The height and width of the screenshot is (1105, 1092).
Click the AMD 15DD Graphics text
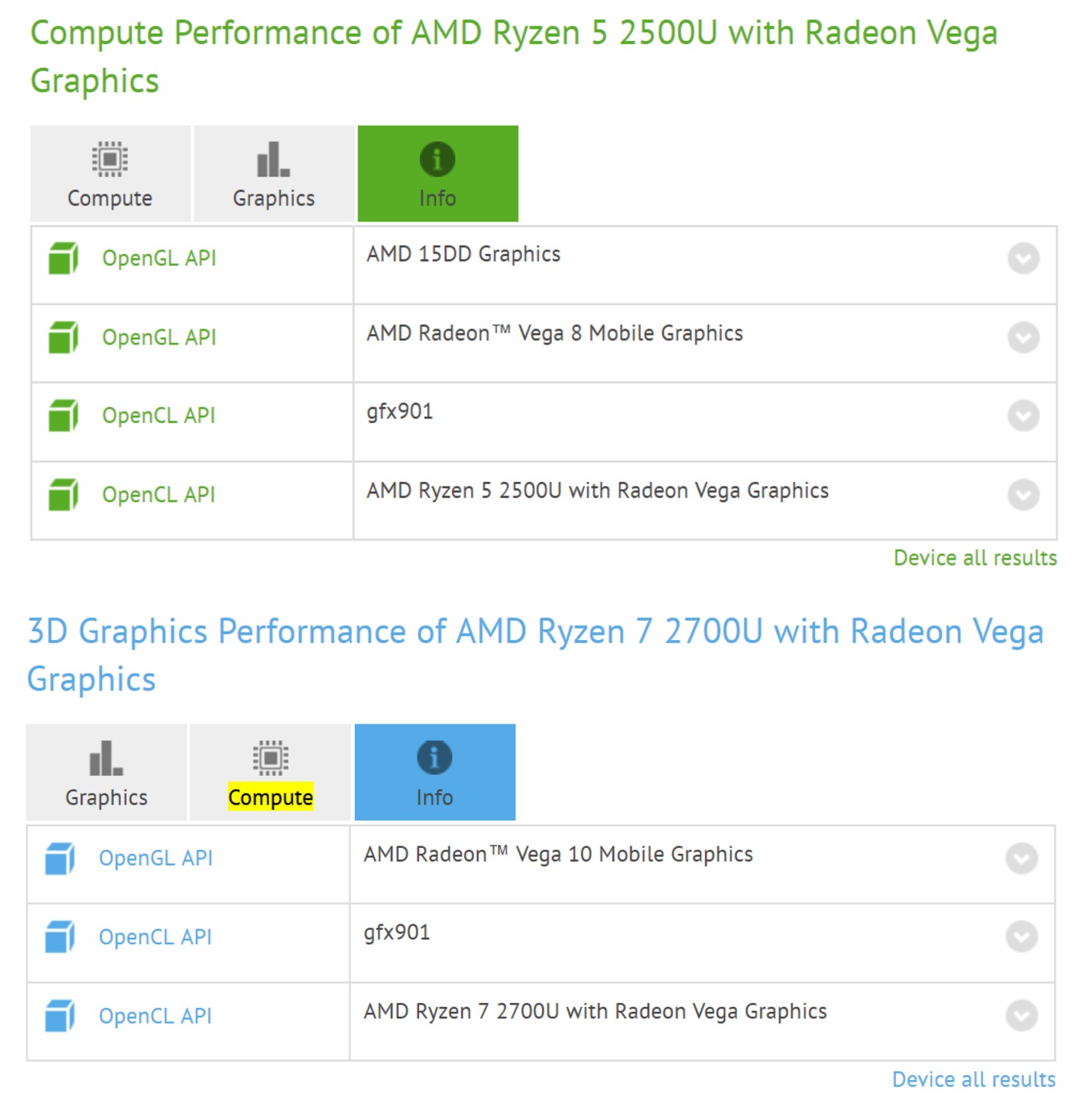463,255
